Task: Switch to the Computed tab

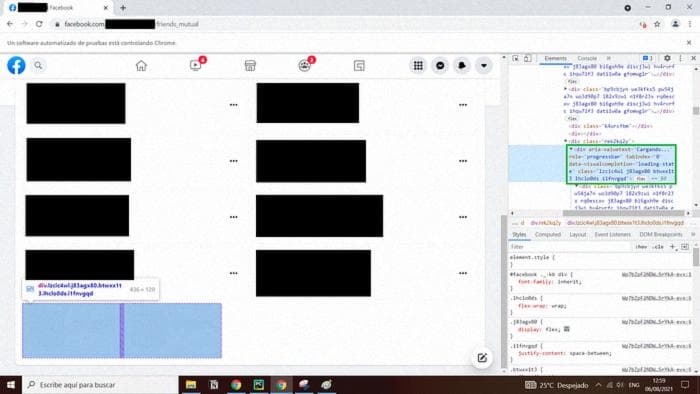Action: coord(548,234)
